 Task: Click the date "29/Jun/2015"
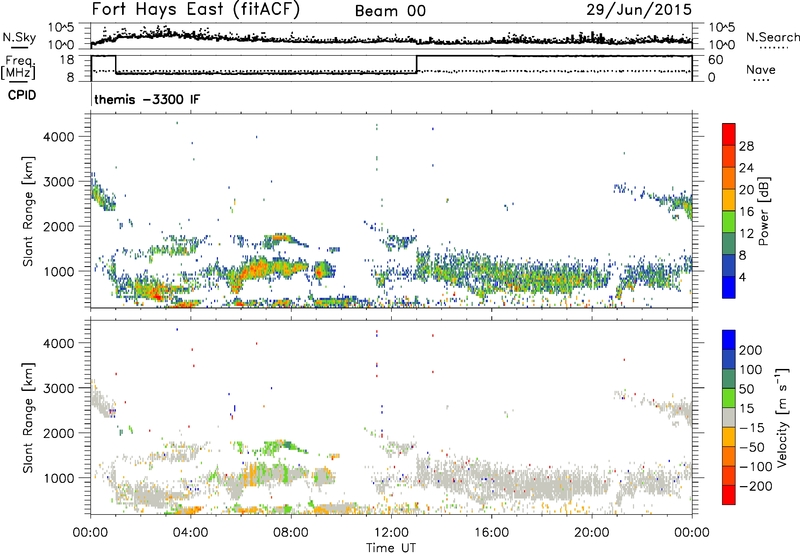[x=639, y=10]
